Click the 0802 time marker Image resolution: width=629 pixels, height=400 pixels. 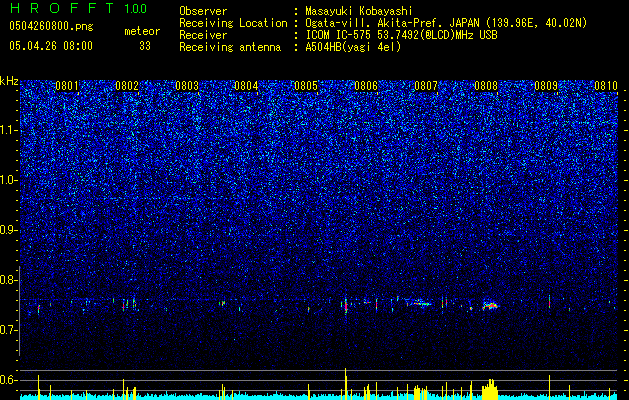(127, 85)
